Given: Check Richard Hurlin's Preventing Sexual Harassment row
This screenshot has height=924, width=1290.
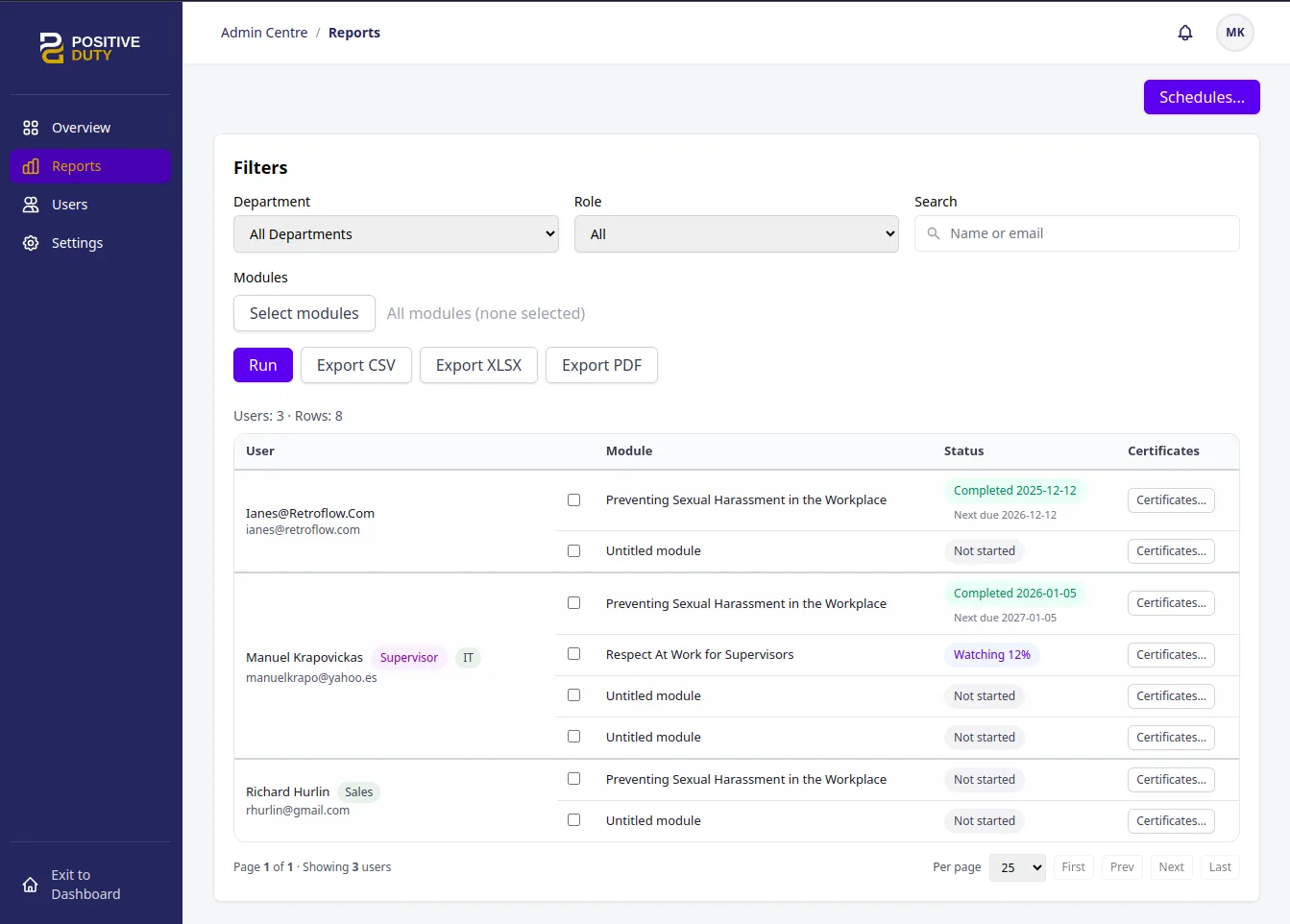Looking at the screenshot, I should click(573, 779).
